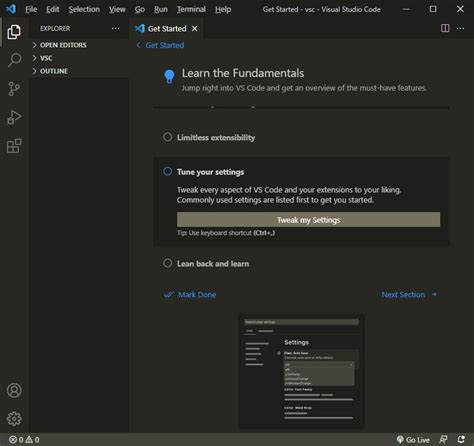Go to Next Section link
This screenshot has width=474, height=446.
[409, 295]
